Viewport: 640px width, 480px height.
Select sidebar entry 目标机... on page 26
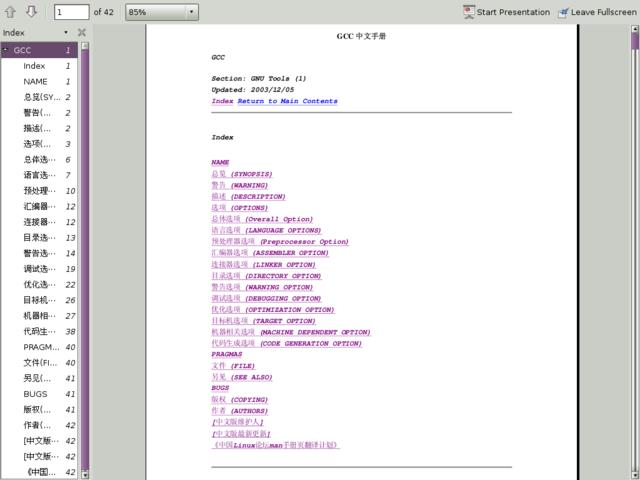pyautogui.click(x=39, y=300)
